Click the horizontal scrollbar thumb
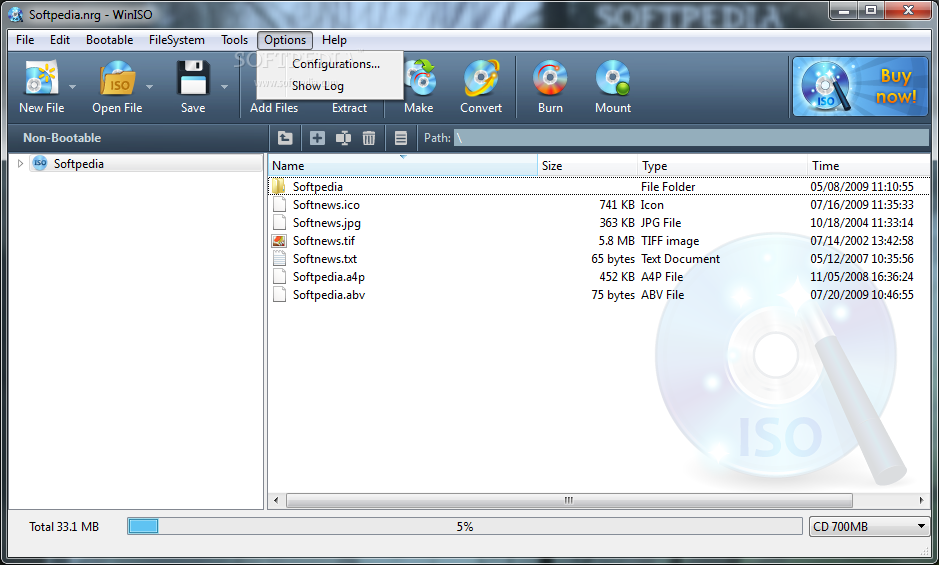Viewport: 939px width, 565px height. (x=569, y=500)
